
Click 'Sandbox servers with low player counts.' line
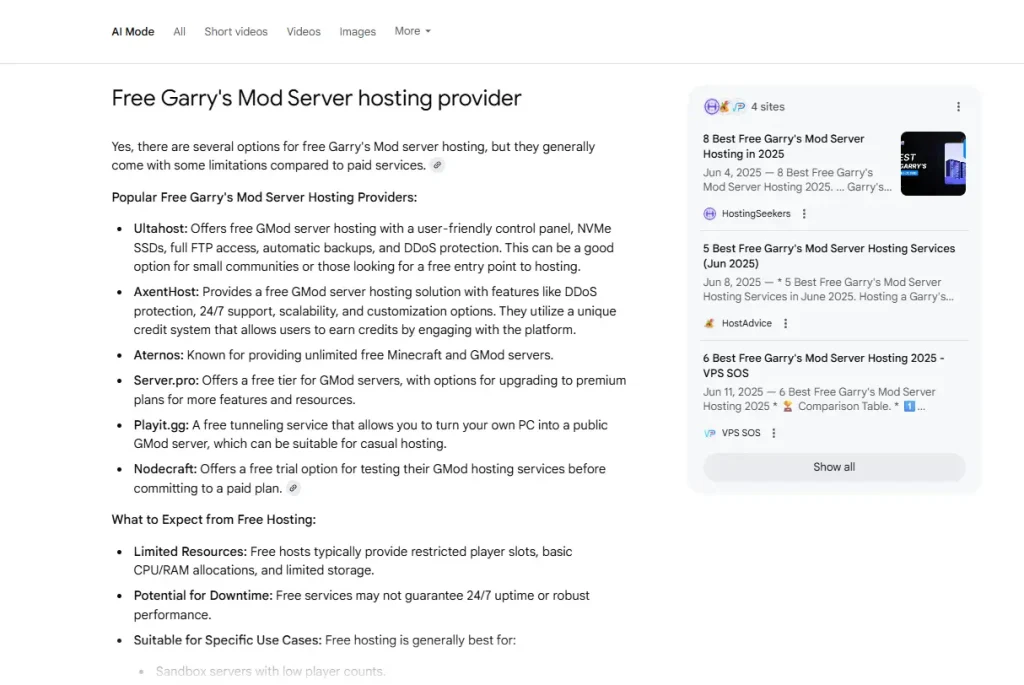[x=270, y=671]
